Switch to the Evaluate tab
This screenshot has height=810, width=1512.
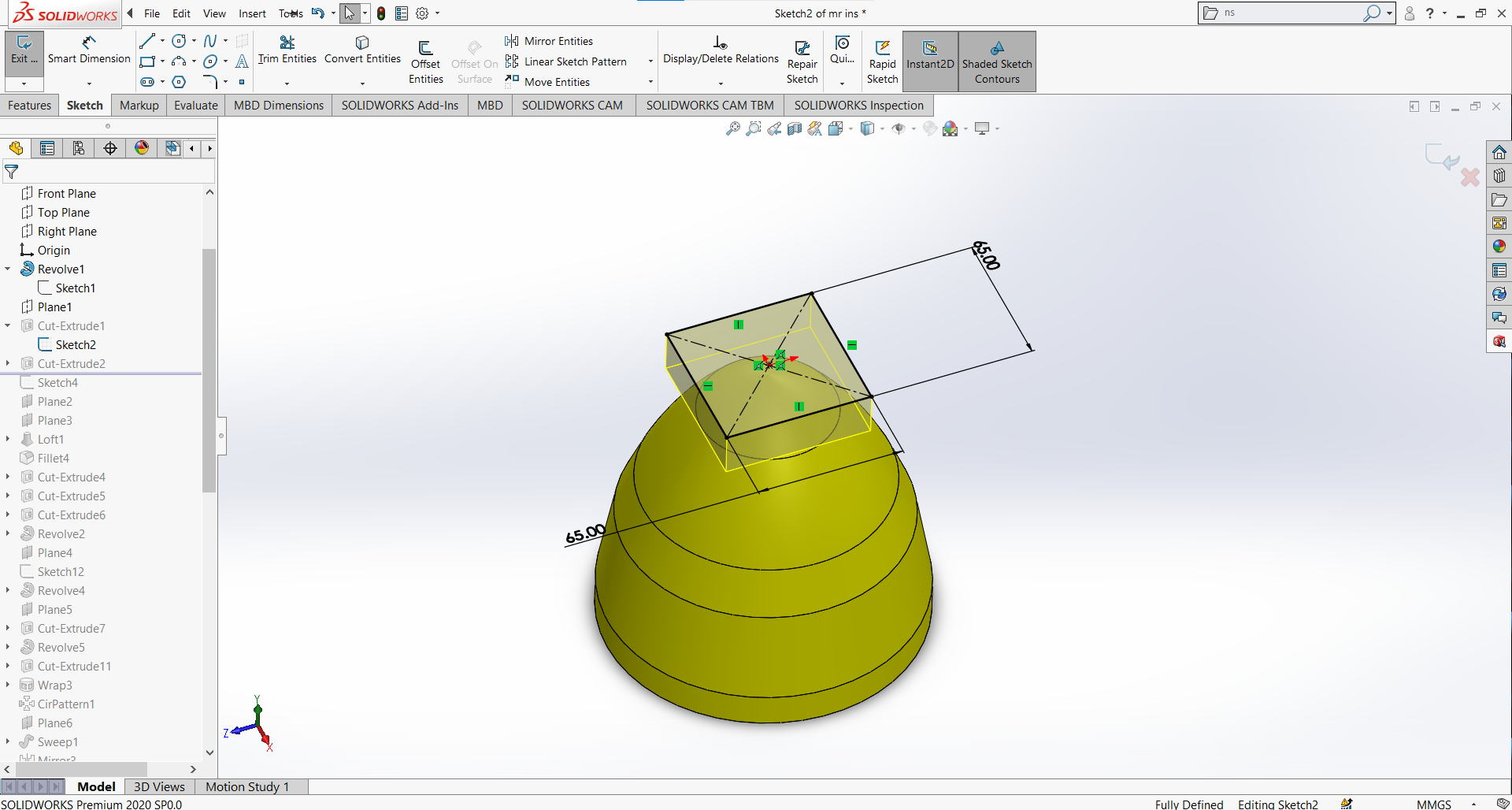(196, 106)
